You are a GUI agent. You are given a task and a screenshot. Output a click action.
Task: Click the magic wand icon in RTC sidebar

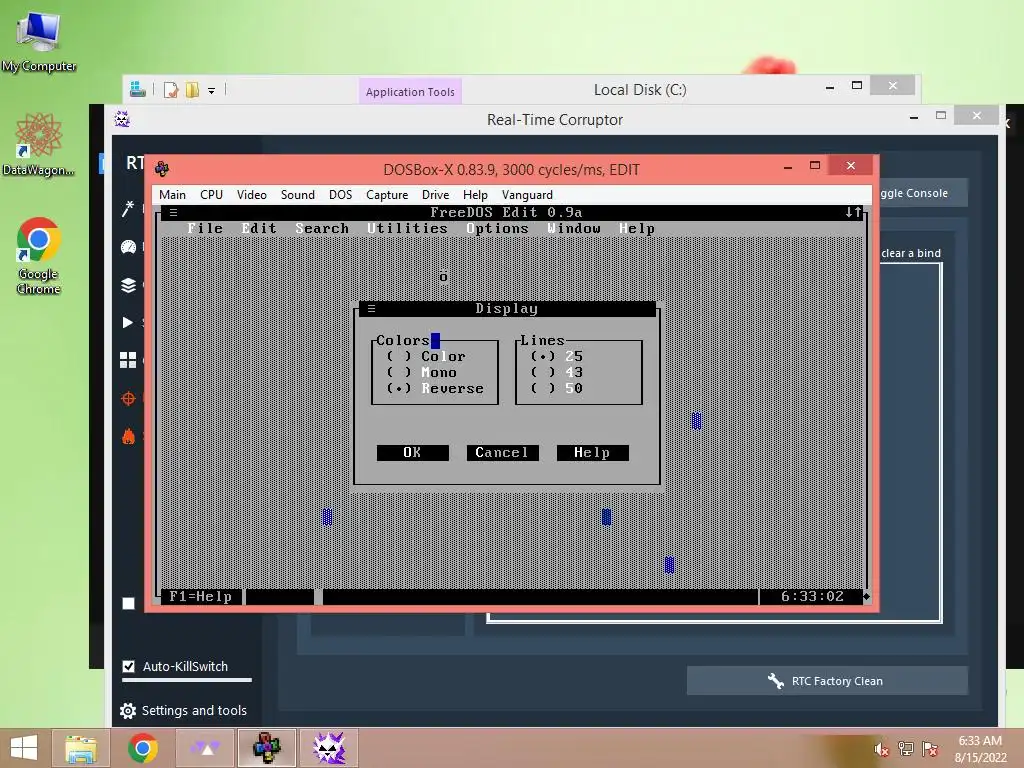[128, 208]
